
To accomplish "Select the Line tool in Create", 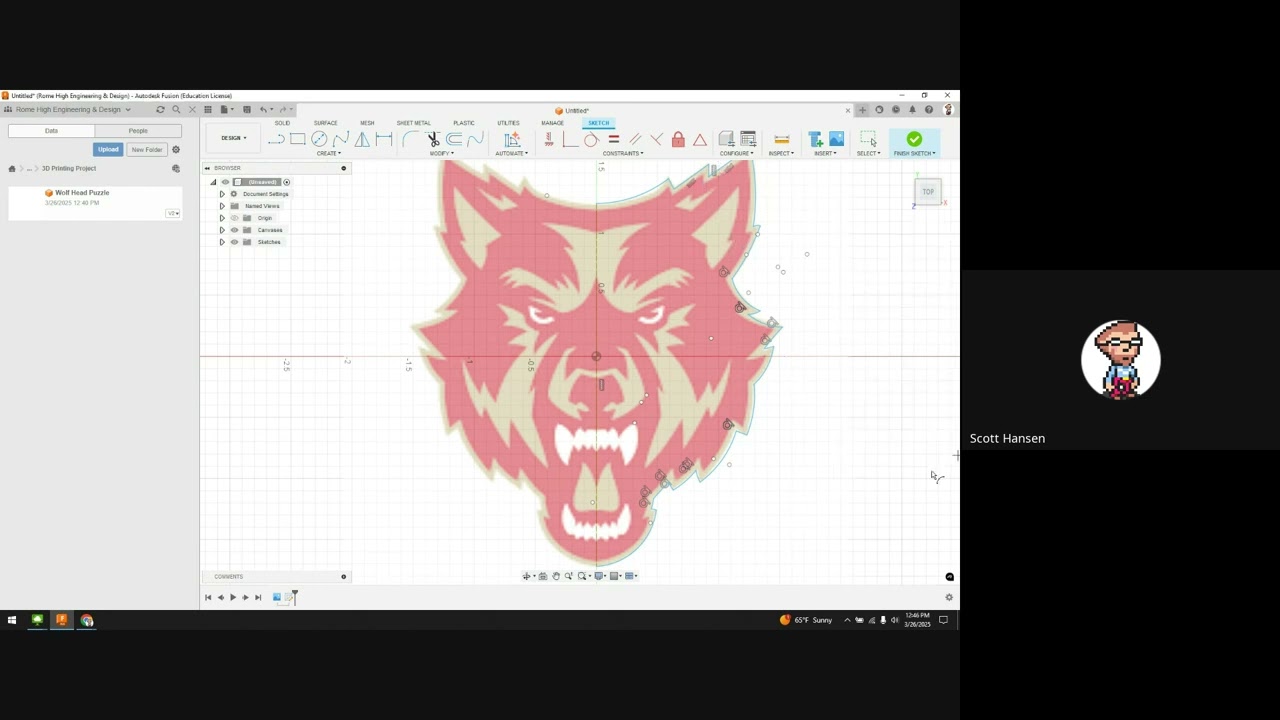I will click(276, 140).
